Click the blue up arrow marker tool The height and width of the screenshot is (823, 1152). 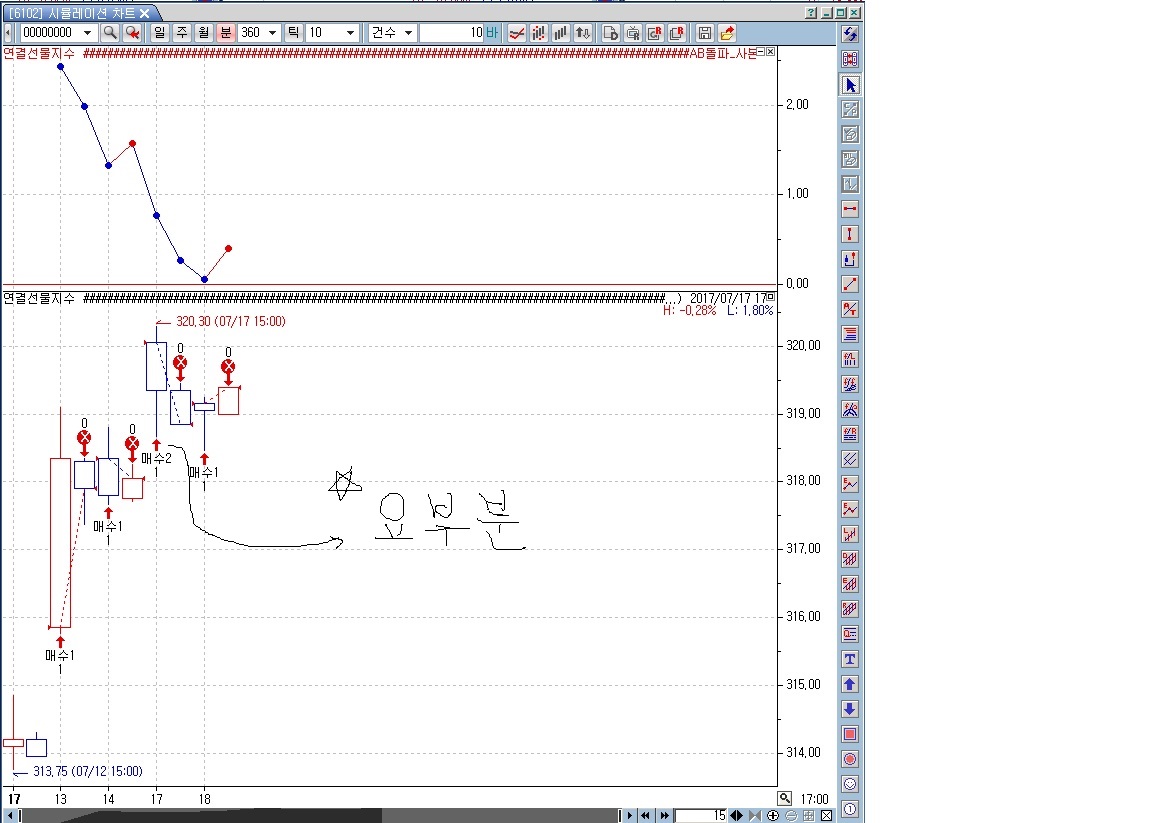850,684
